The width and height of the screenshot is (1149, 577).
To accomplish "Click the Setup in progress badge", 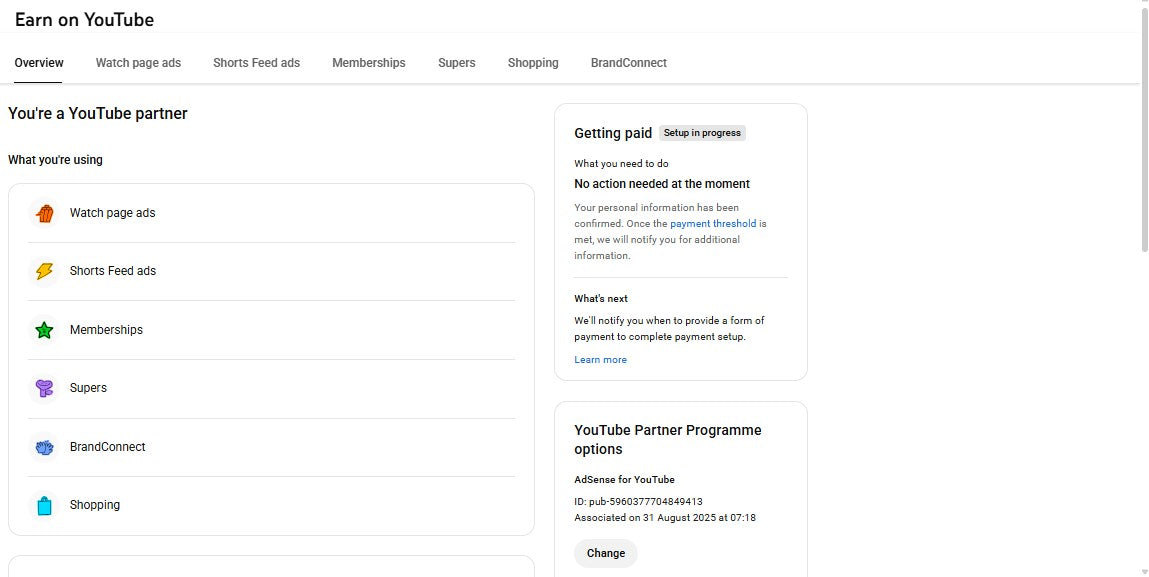I will click(x=702, y=132).
